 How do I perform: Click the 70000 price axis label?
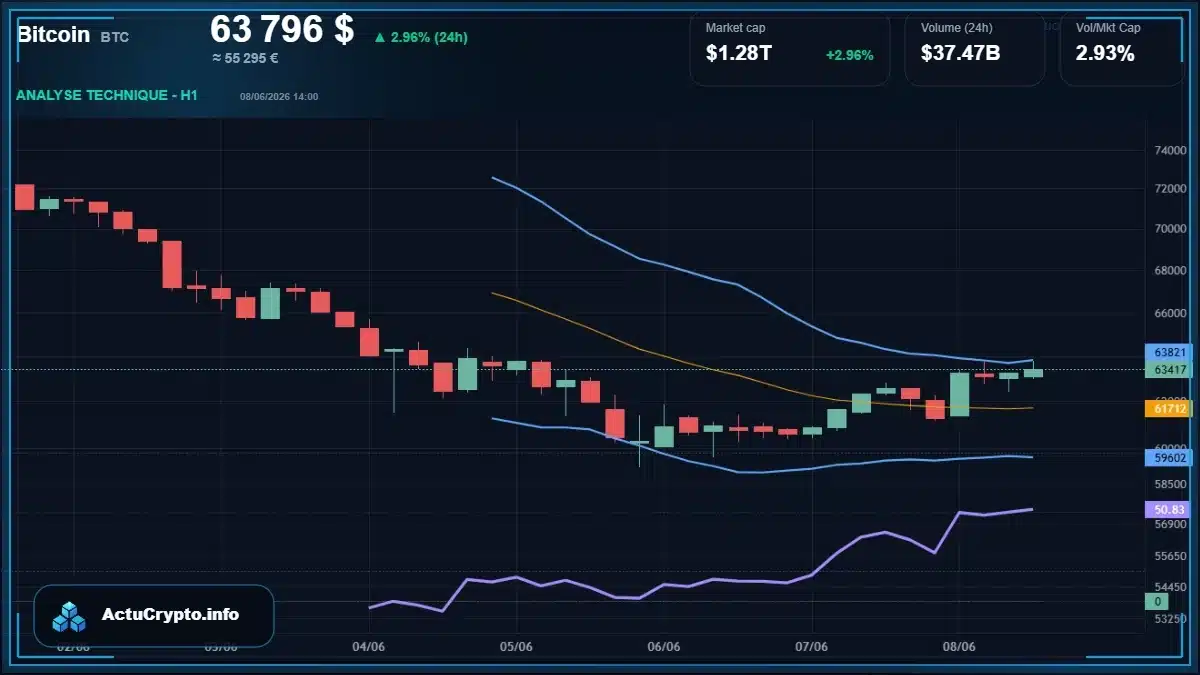[1169, 228]
